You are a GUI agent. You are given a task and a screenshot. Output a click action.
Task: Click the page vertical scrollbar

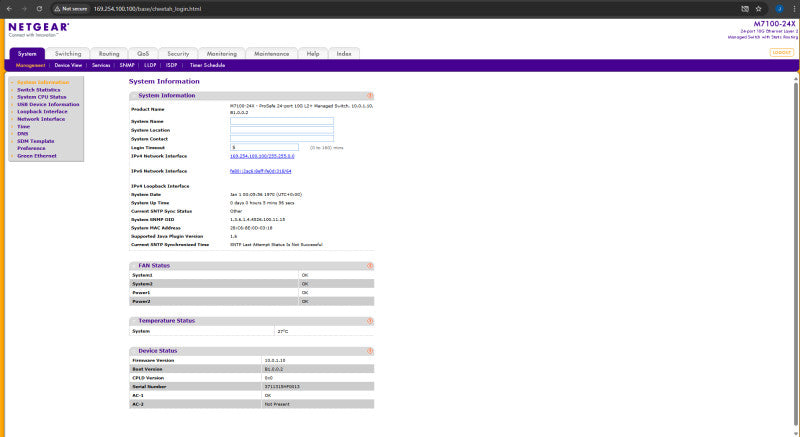click(796, 255)
